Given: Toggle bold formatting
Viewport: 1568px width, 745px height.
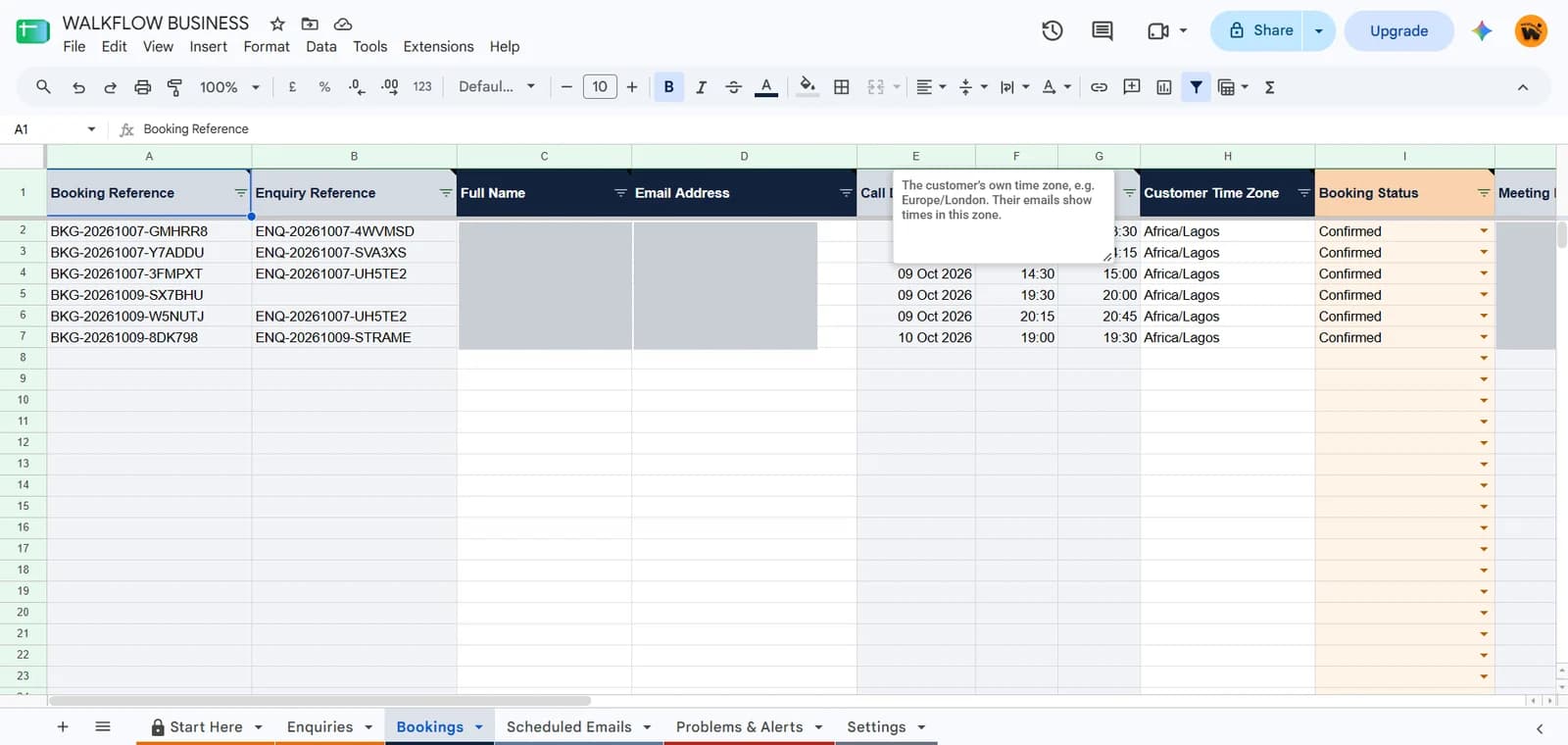Looking at the screenshot, I should coord(668,87).
